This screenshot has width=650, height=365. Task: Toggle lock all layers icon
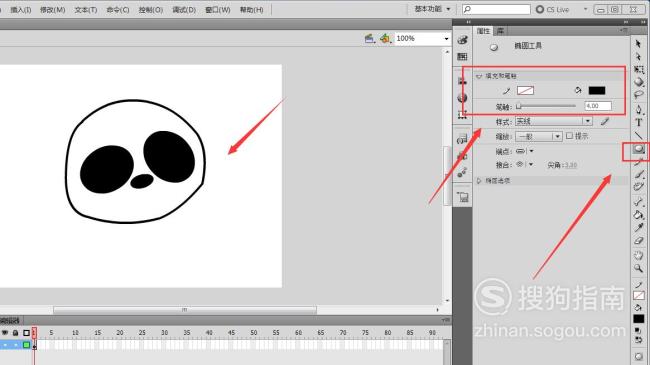[x=15, y=333]
